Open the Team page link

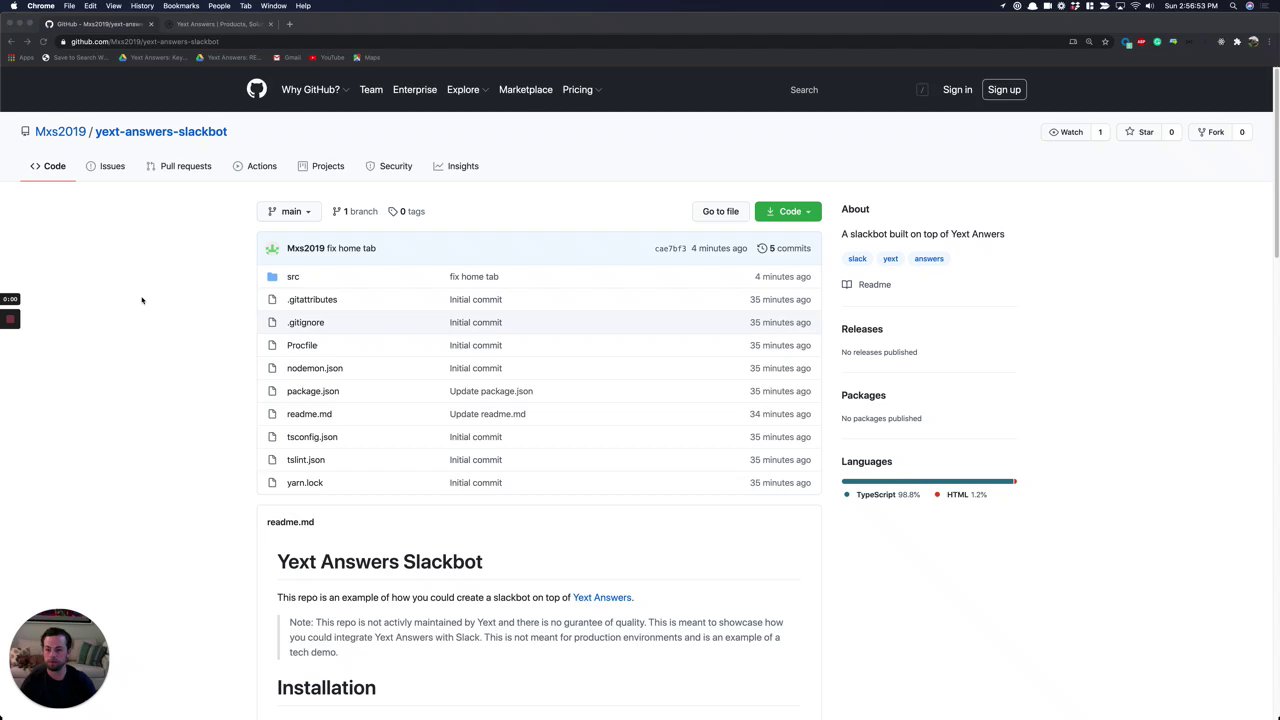click(x=371, y=90)
